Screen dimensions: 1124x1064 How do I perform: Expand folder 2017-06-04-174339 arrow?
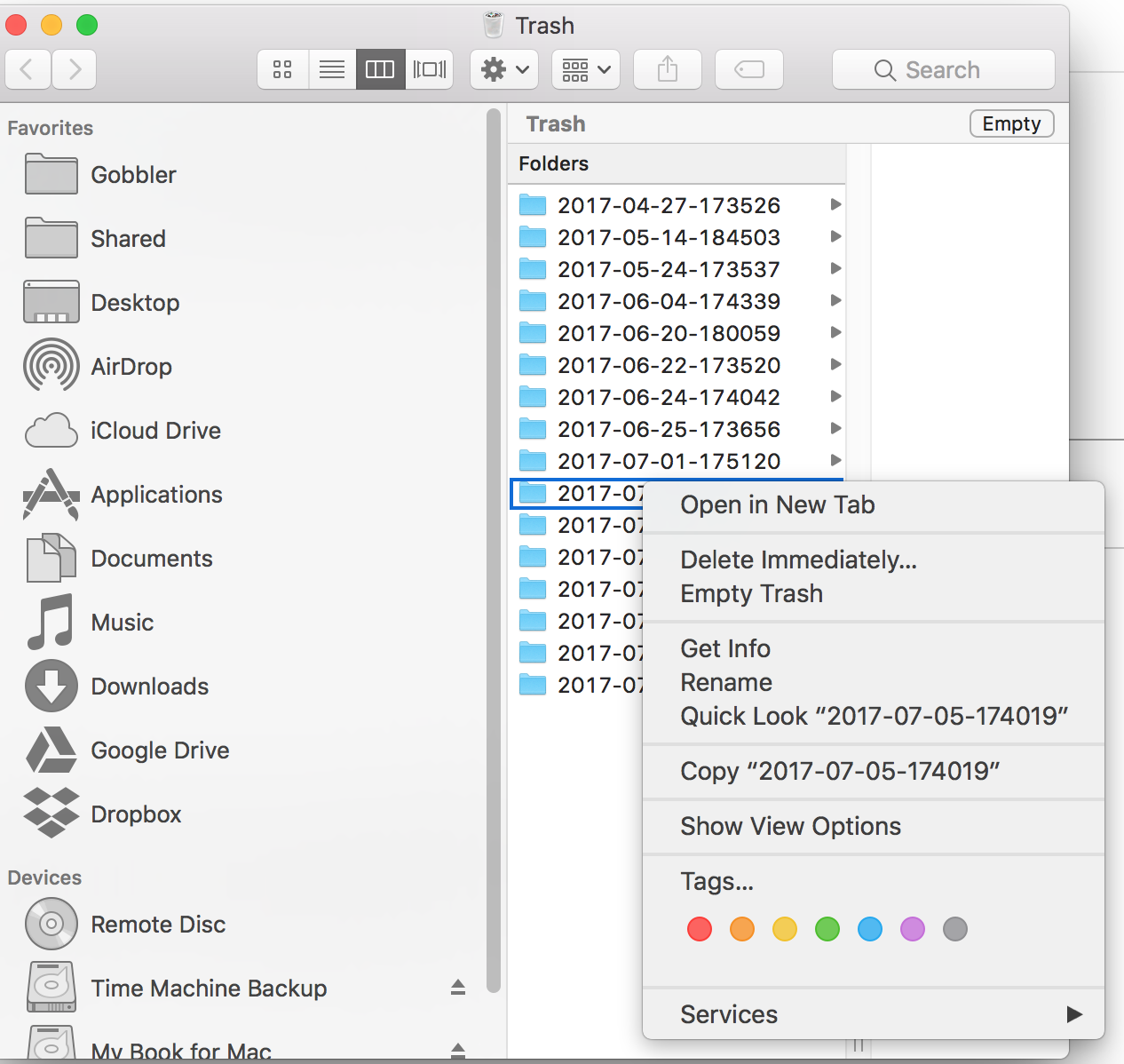(x=835, y=300)
